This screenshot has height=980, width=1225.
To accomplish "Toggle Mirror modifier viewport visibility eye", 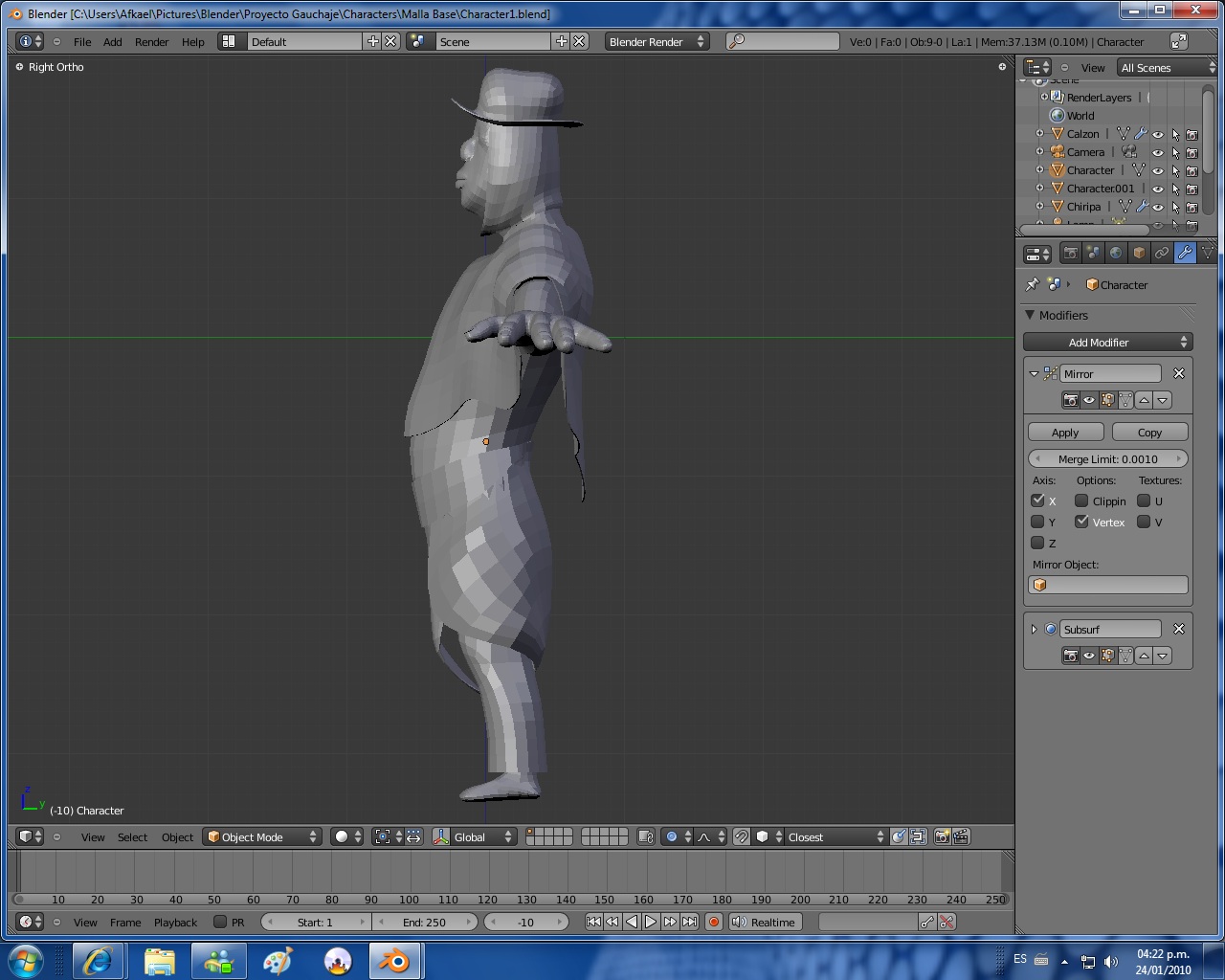I will [1089, 400].
